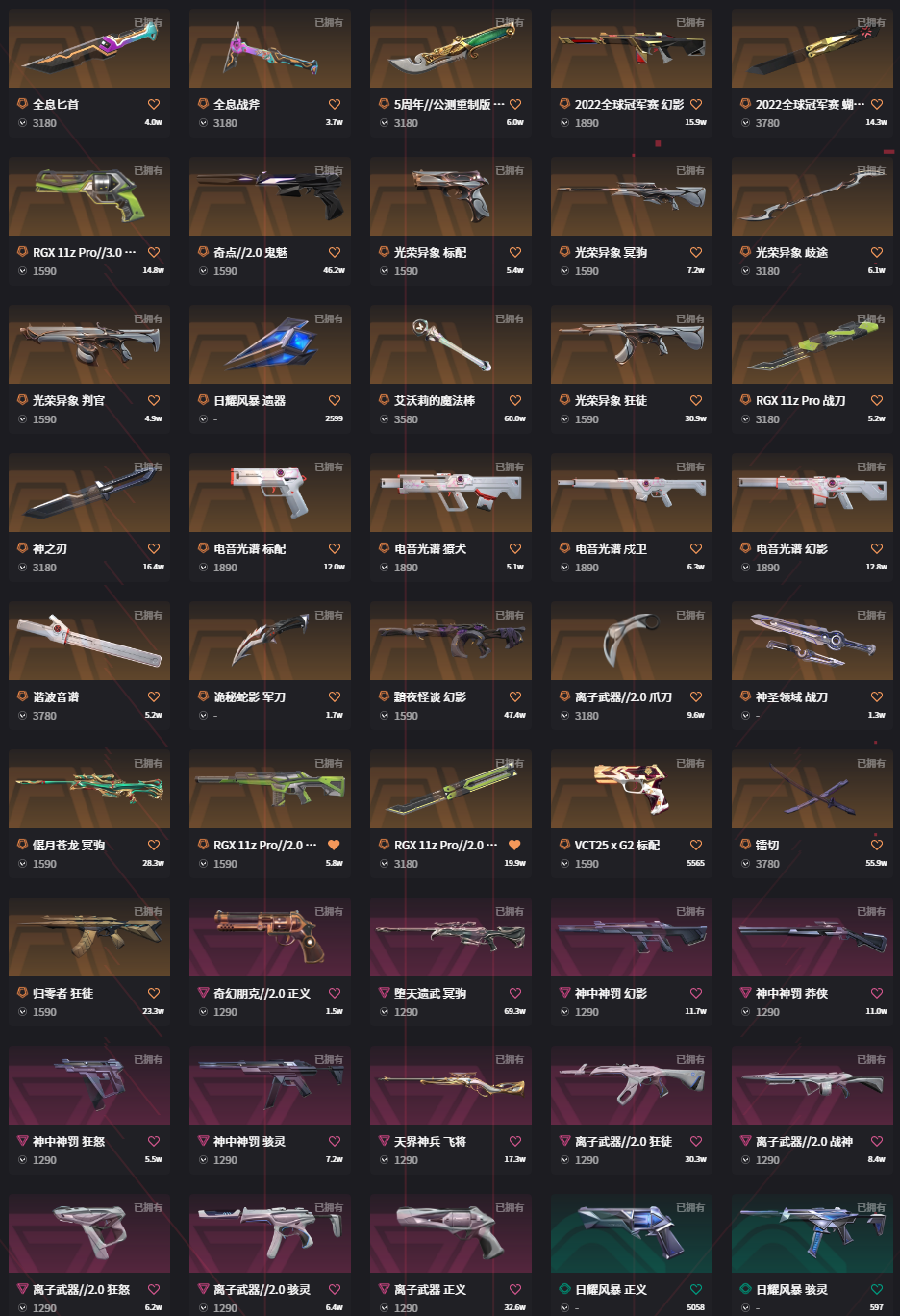Click the green tier icon beside 日耀风暴 正义
This screenshot has width=900, height=1316.
click(565, 1289)
